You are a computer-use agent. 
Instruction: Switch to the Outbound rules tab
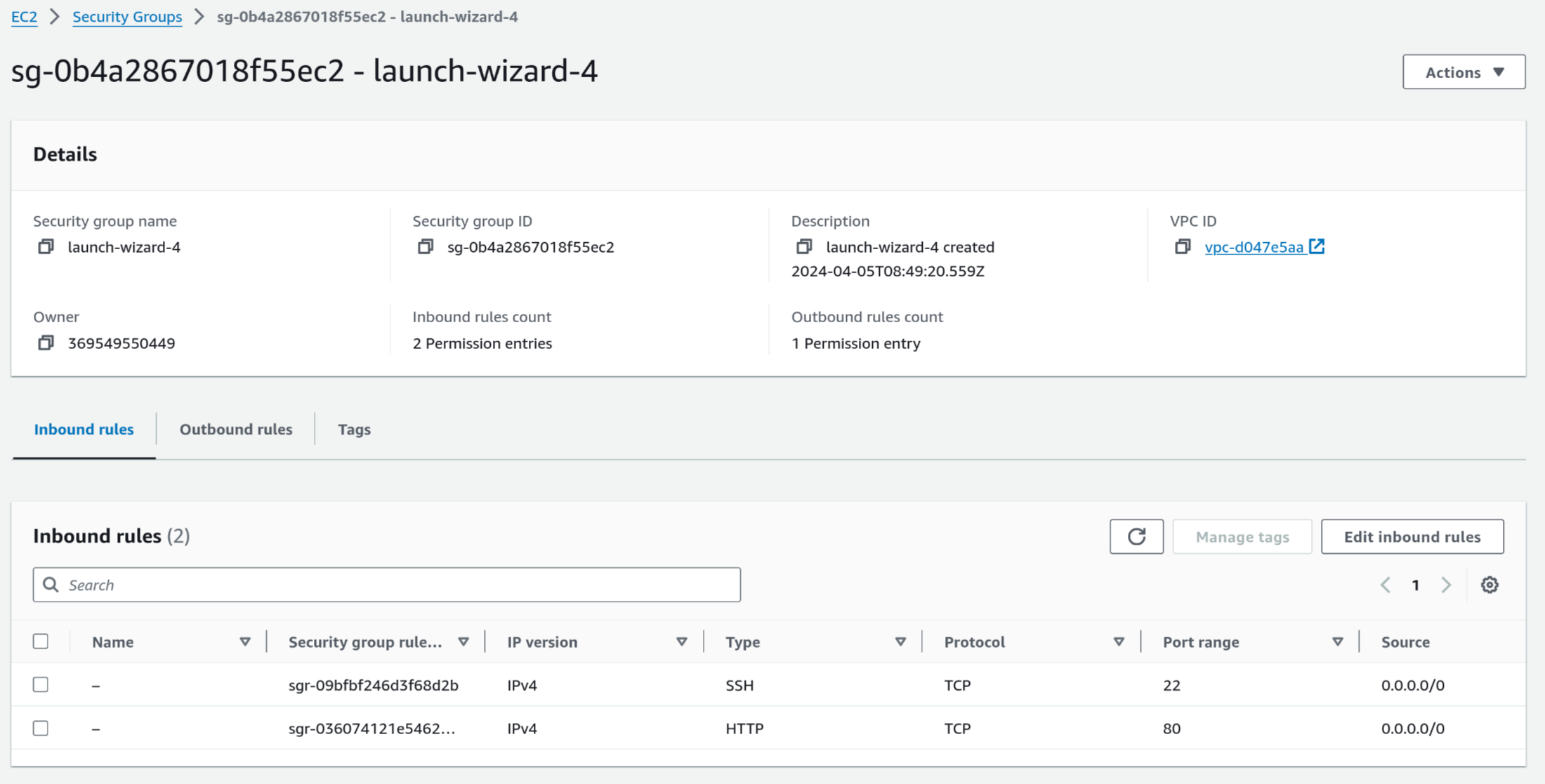click(235, 429)
